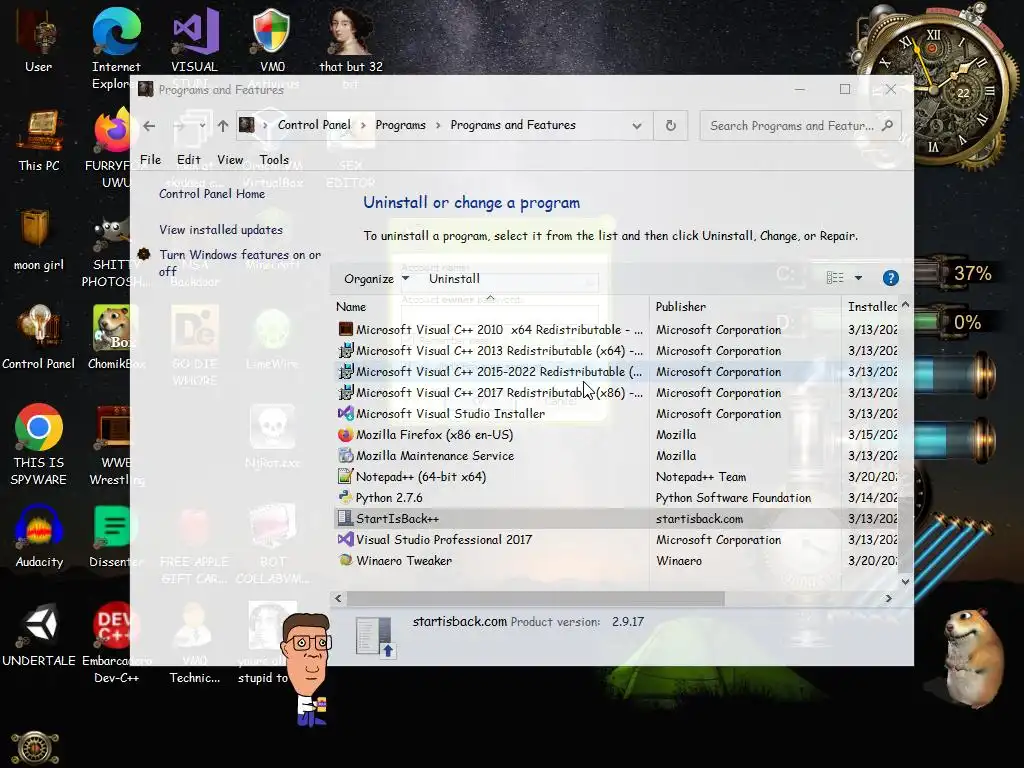Image resolution: width=1024 pixels, height=768 pixels.
Task: Click the search magnifier icon
Action: [x=887, y=125]
